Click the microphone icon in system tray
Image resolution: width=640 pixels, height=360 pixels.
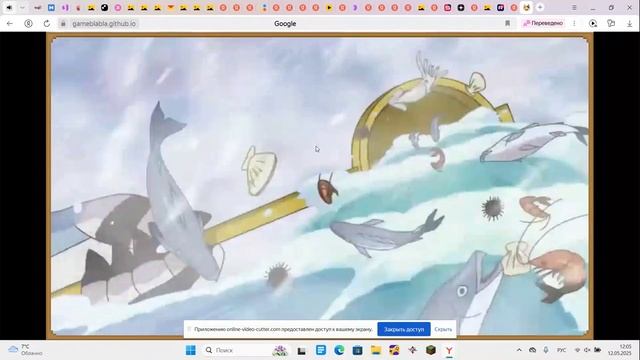click(546, 350)
